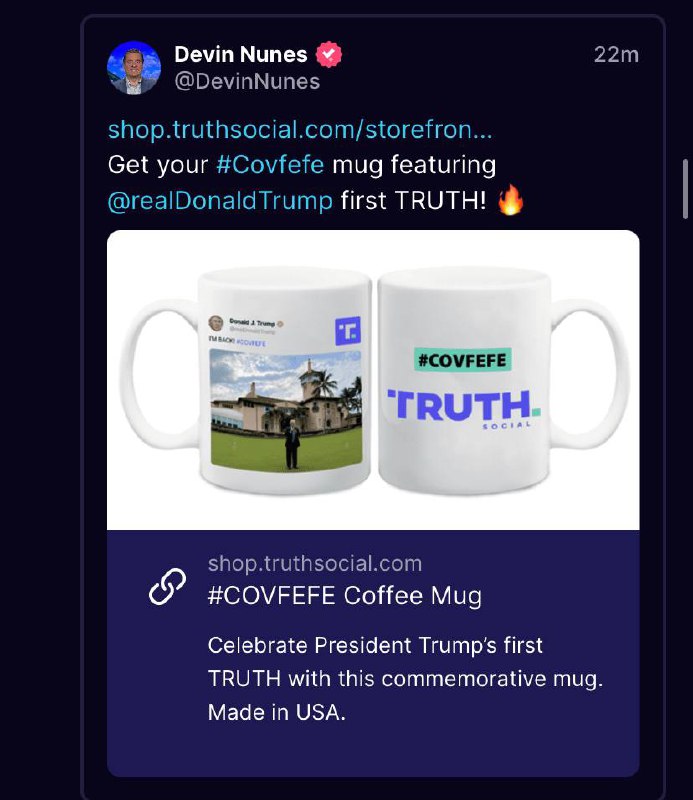Click shop.truthsocial.com domain in preview card
Viewport: 693px width, 800px height.
pyautogui.click(x=315, y=563)
